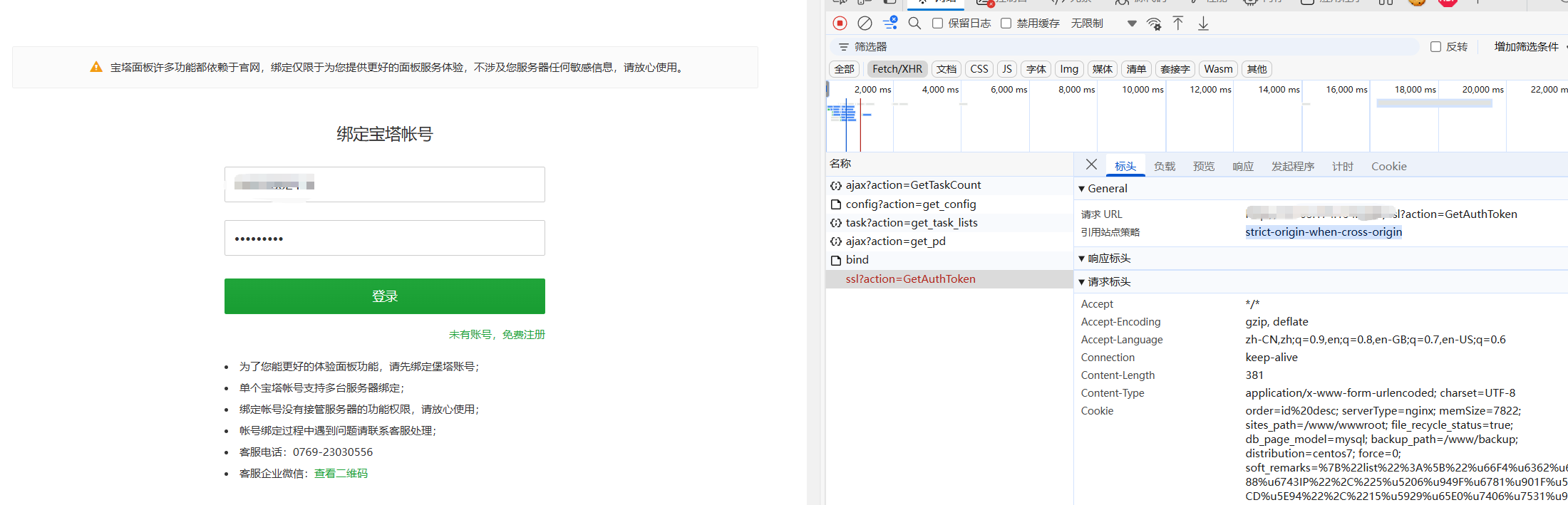Enable the 保留日志 checkbox
The image size is (1568, 505).
point(938,24)
